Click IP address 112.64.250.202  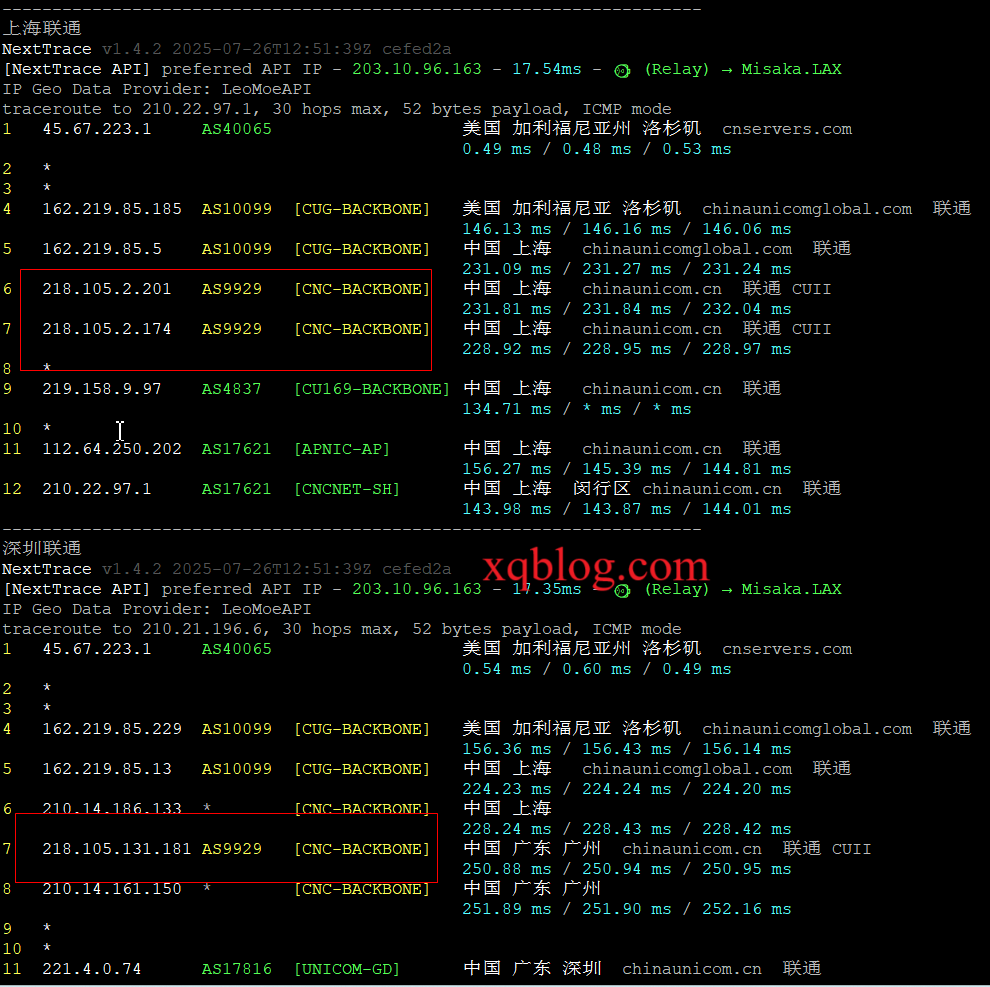pos(111,449)
